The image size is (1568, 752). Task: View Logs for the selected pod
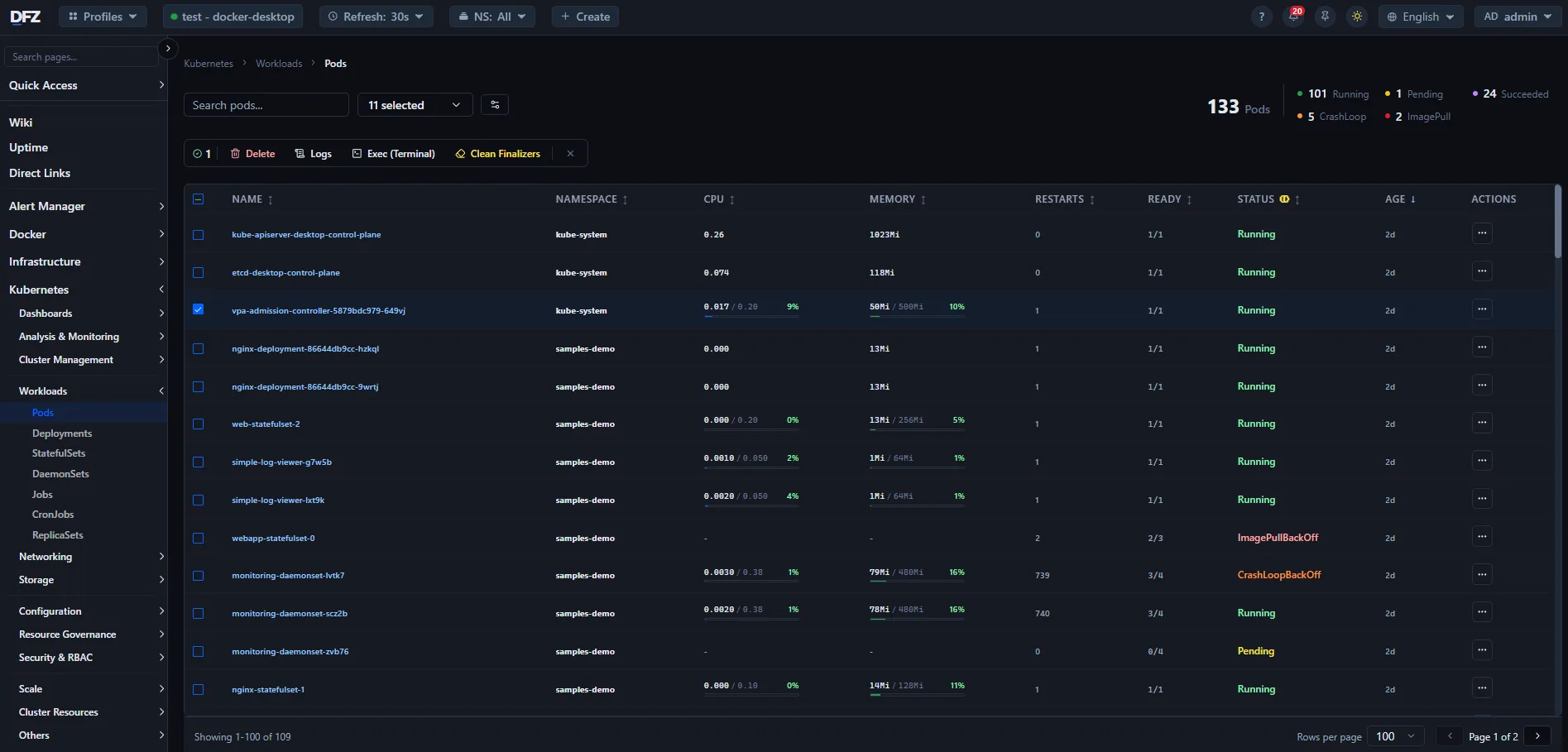coord(314,153)
